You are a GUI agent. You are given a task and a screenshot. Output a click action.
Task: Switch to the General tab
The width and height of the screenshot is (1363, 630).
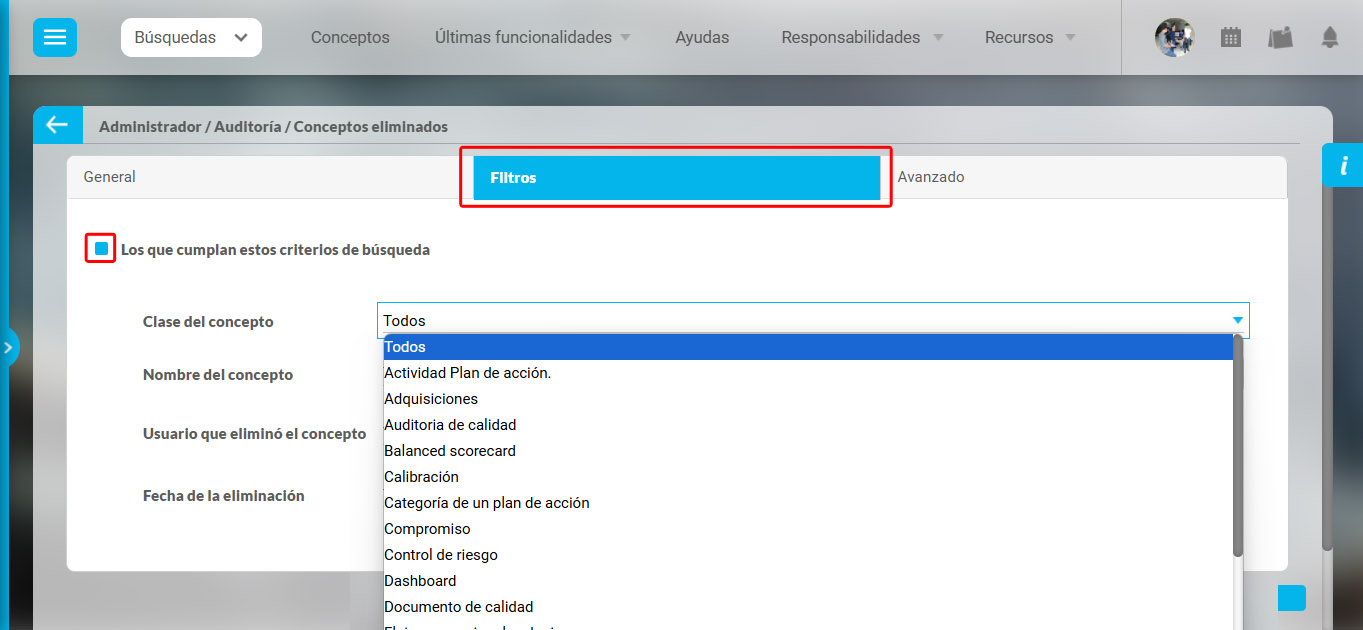(109, 176)
